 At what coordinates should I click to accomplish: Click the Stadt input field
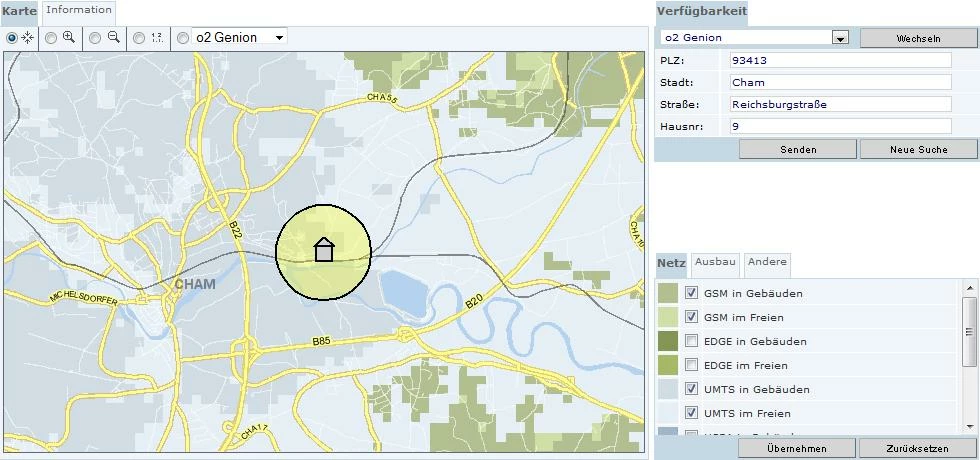[841, 82]
